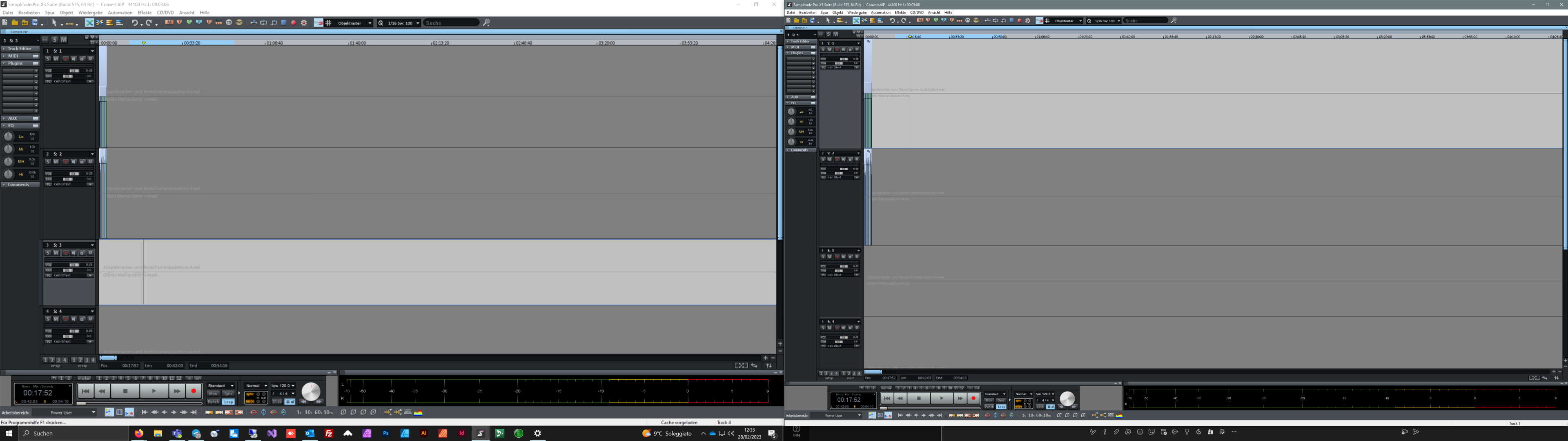Click the DVD burn icon in left toolbar
This screenshot has height=441, width=1568.
tap(239, 22)
